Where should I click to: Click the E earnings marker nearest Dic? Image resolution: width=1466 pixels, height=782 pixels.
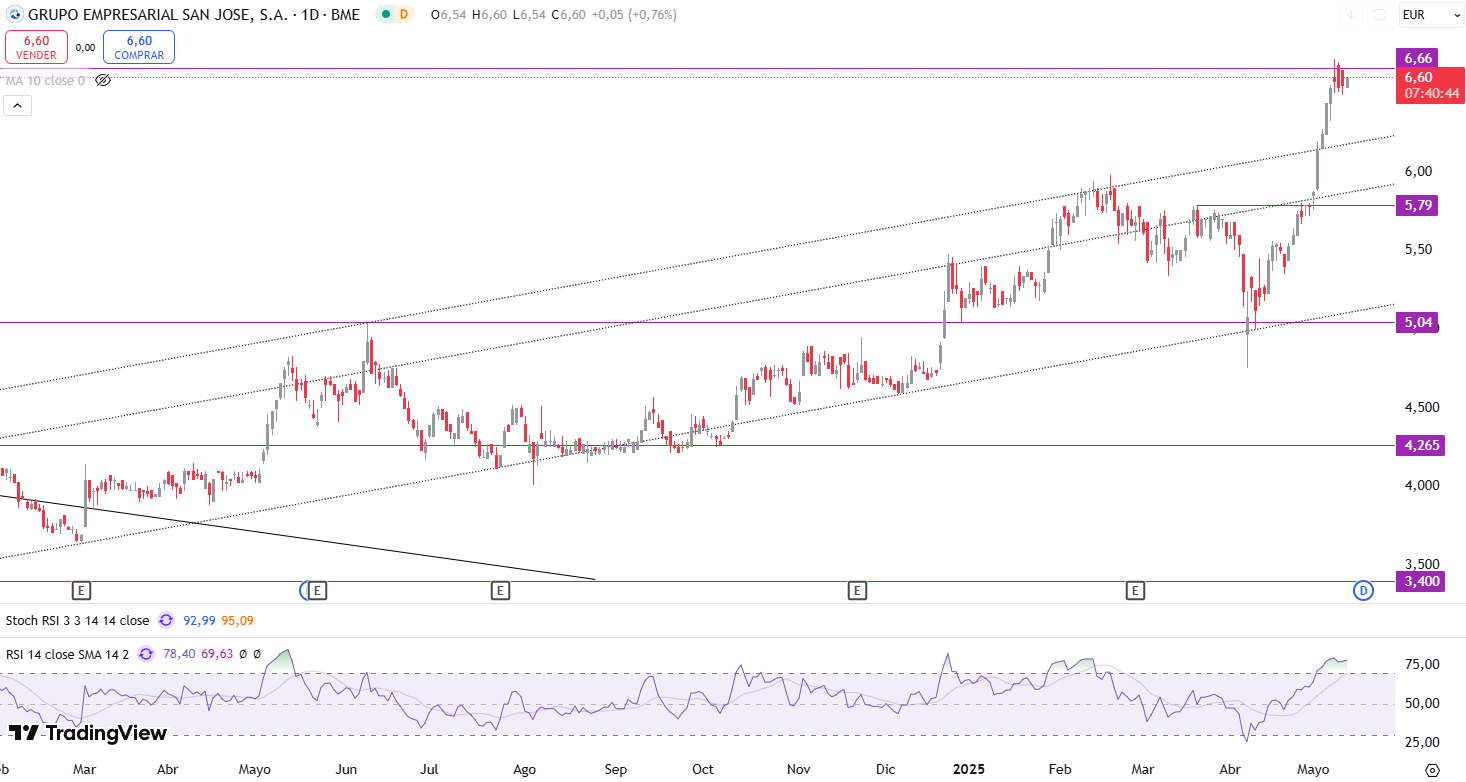coord(857,591)
